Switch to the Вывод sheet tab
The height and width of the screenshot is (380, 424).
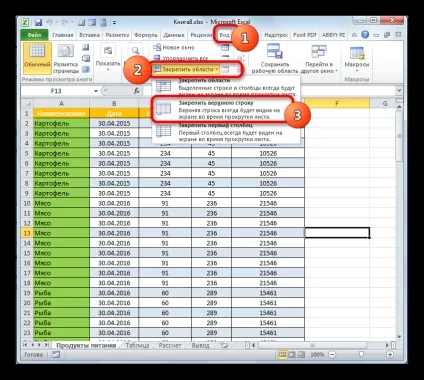[x=200, y=345]
